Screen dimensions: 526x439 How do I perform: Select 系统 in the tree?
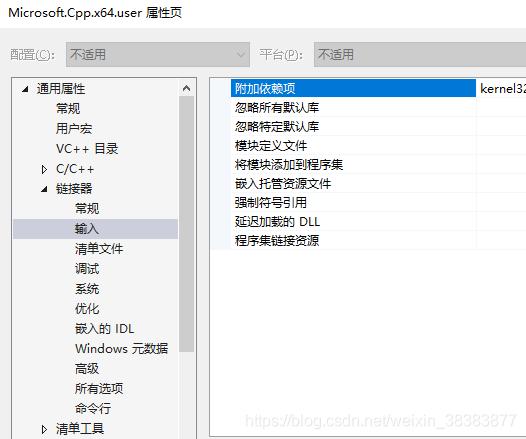87,289
